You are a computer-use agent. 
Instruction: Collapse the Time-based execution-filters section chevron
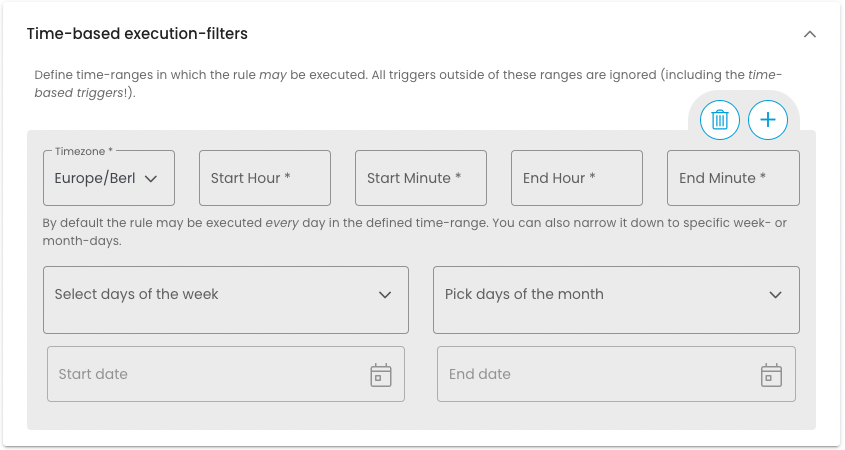pos(810,34)
